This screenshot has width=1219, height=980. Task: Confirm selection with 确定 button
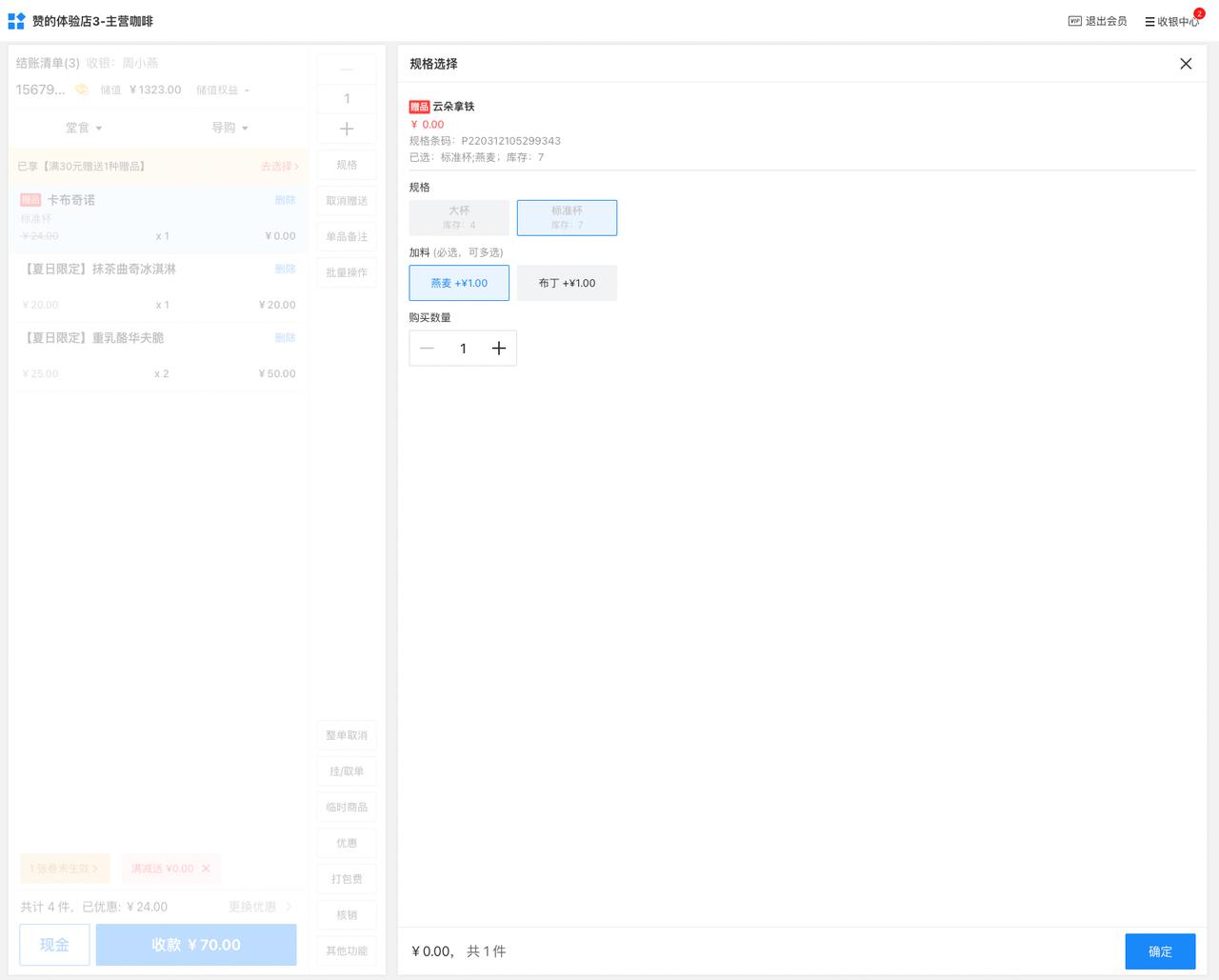point(1159,951)
